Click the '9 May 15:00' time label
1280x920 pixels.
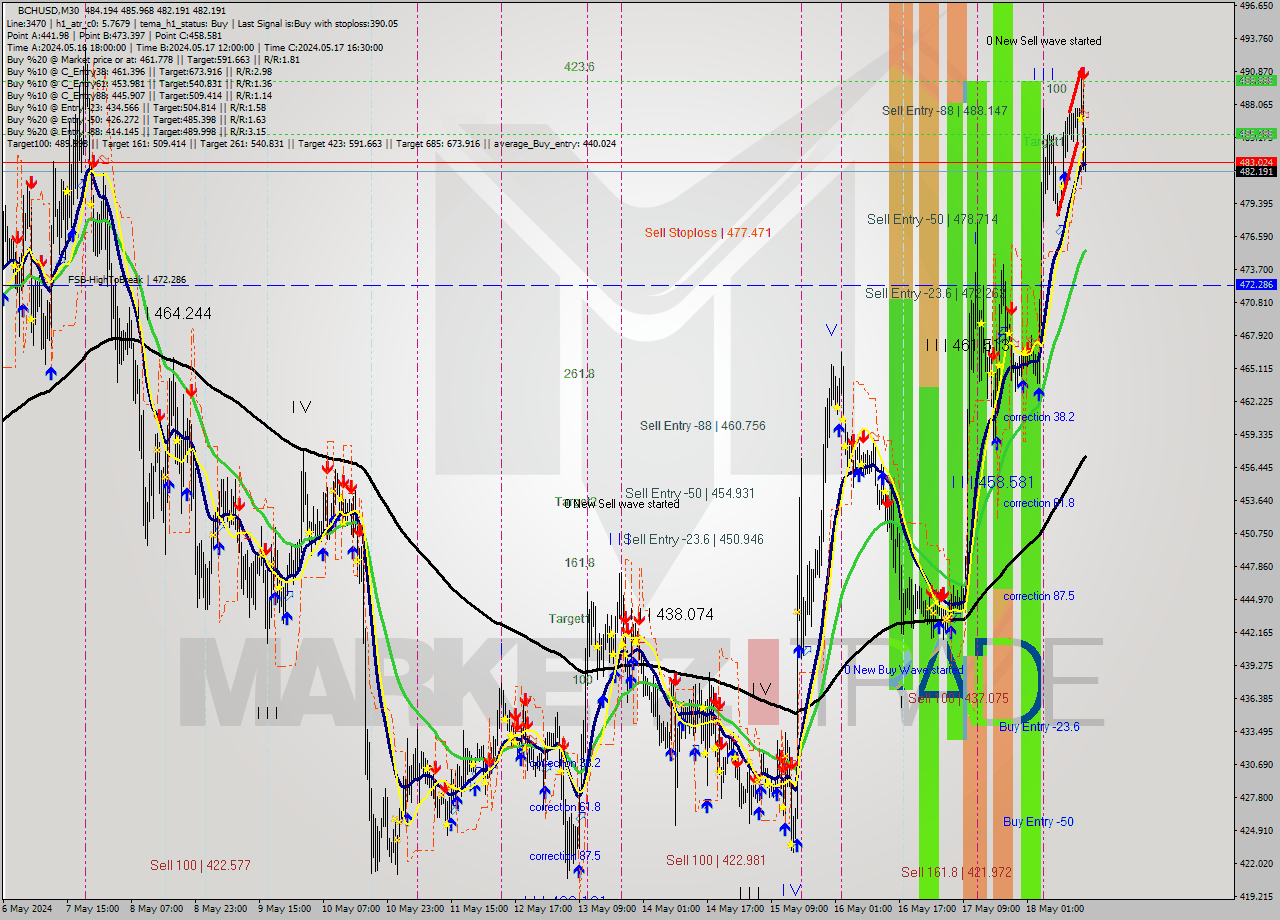point(286,909)
